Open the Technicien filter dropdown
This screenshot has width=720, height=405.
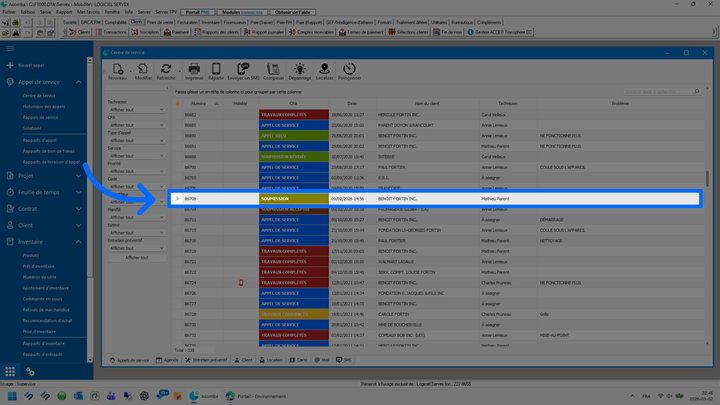pyautogui.click(x=136, y=110)
